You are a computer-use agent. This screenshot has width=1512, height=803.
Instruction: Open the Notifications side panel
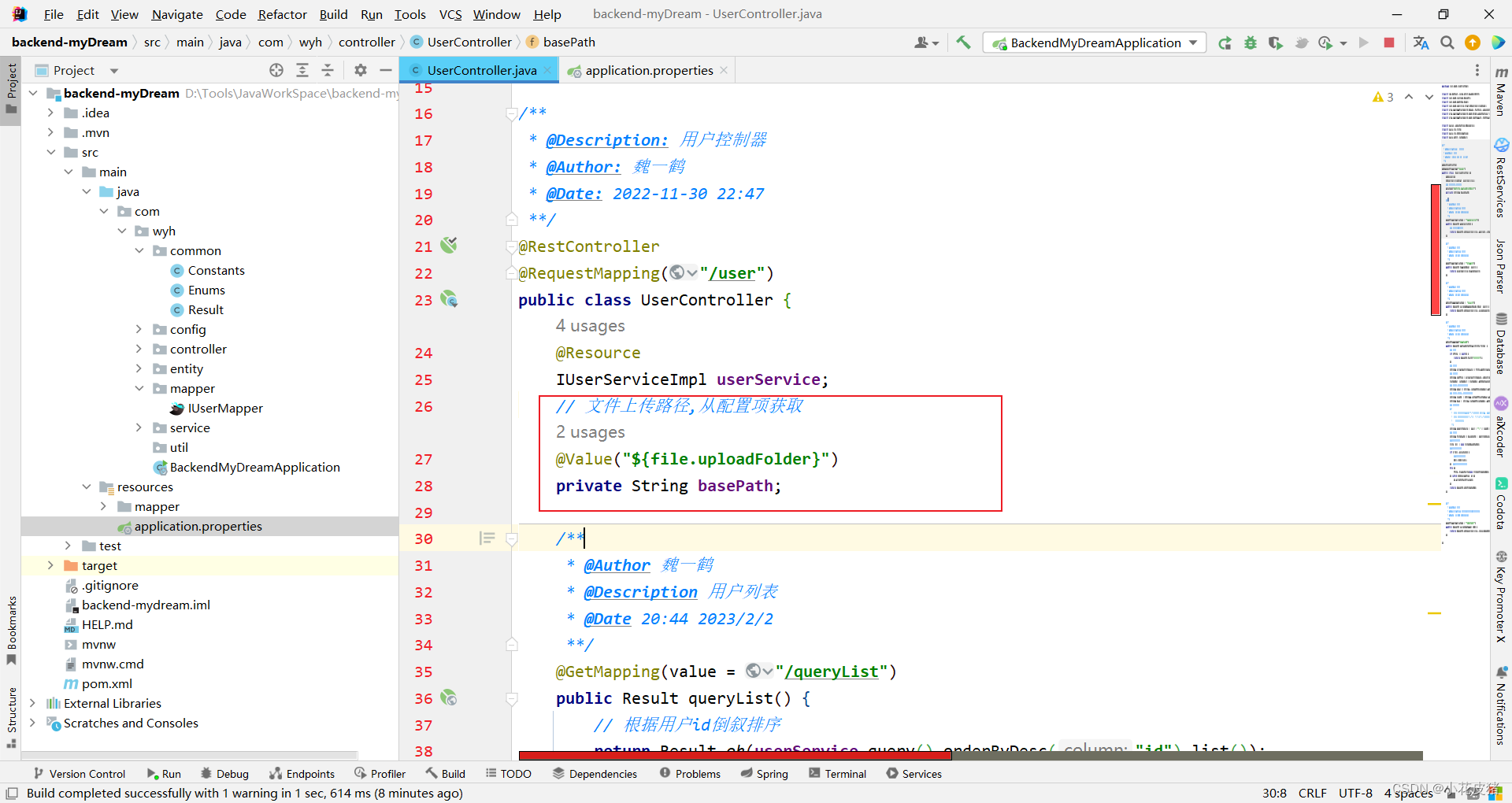coord(1501,705)
